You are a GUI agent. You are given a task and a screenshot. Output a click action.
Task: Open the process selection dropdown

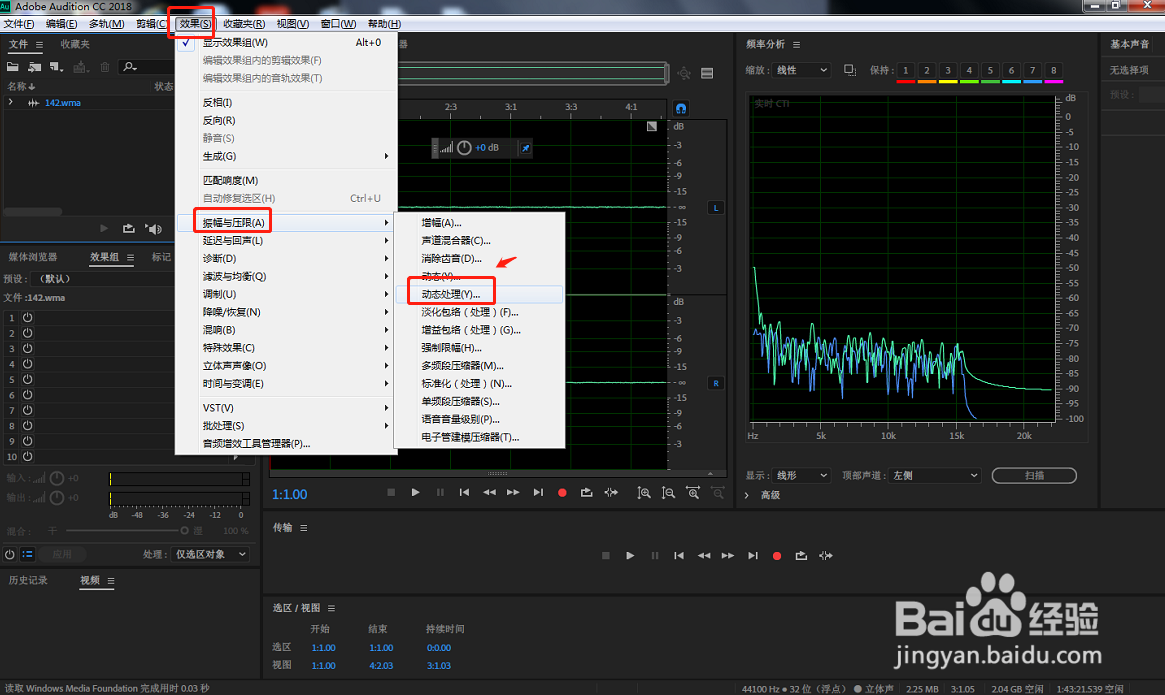[210, 555]
